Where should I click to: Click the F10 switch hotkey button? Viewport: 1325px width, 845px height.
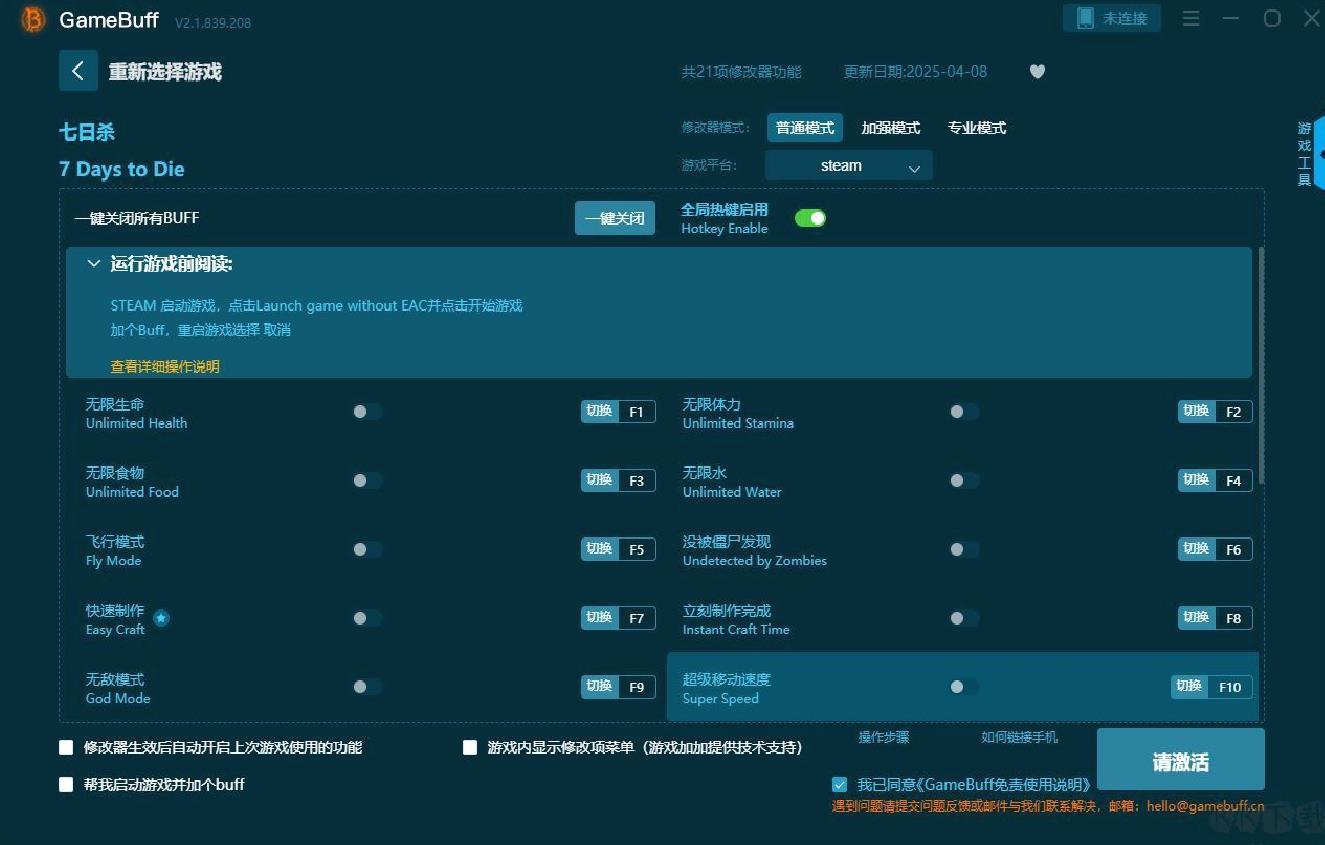tap(1212, 686)
